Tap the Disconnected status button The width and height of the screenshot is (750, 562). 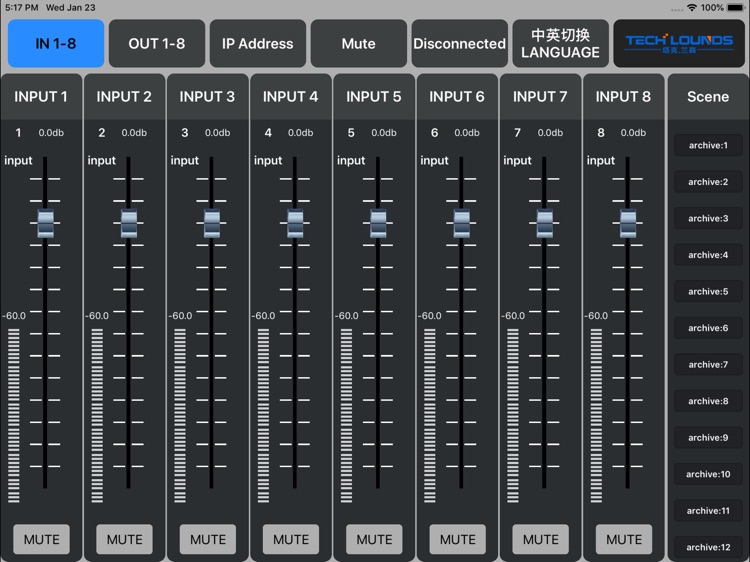[460, 44]
